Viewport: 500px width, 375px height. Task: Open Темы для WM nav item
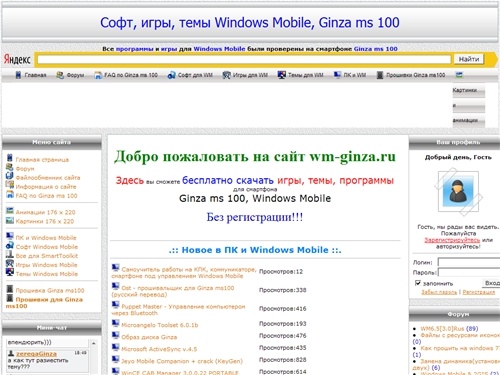305,75
